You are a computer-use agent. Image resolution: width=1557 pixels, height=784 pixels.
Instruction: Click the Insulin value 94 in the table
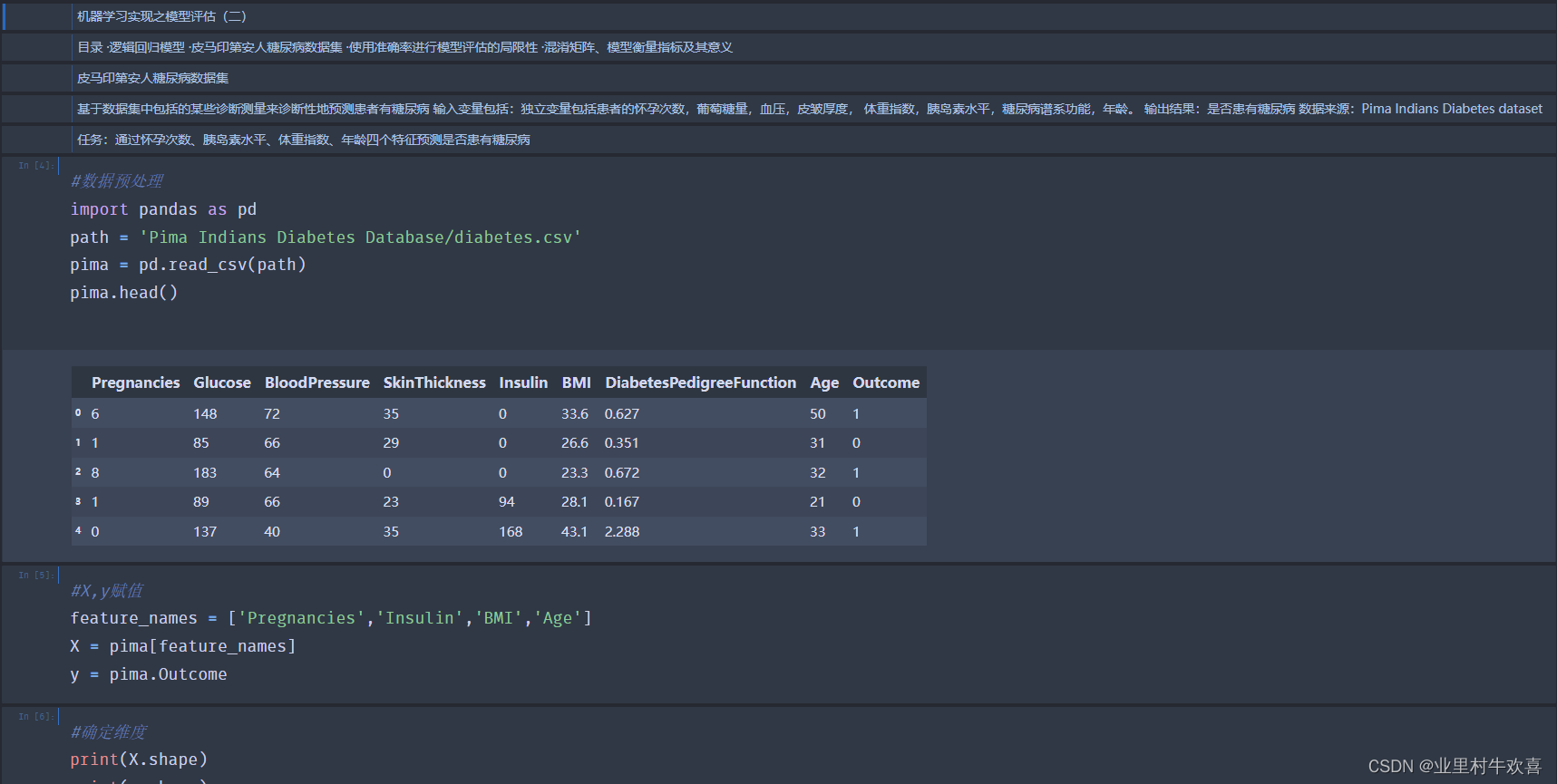point(507,502)
